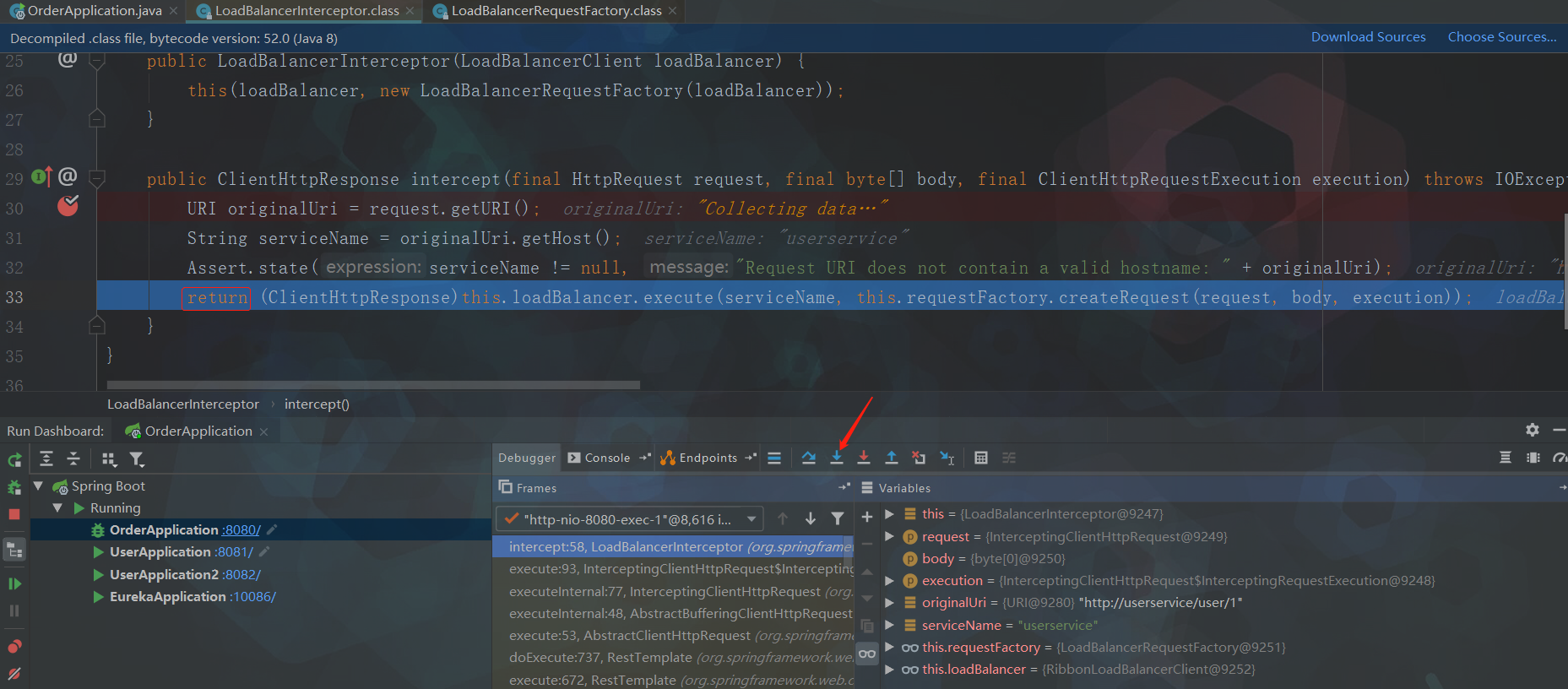Screen dimensions: 1568x689
Task: Open the Console tab
Action: 607,458
